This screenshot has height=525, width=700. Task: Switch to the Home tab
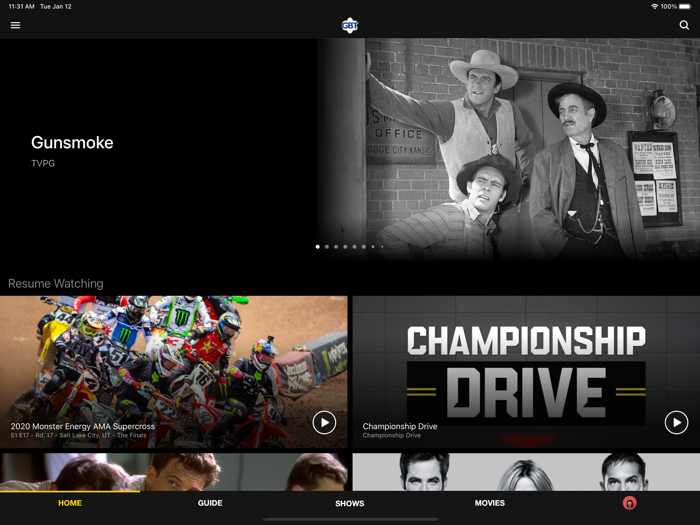click(70, 503)
